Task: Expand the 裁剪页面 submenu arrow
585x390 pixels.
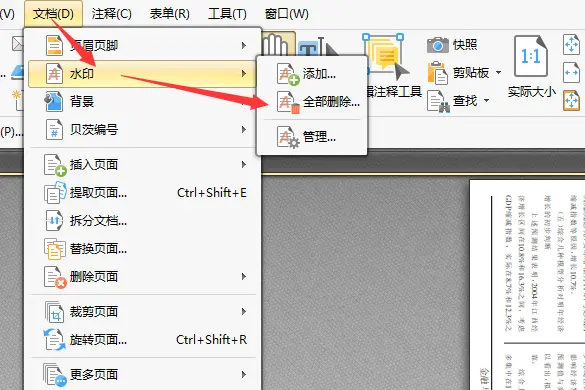Action: [244, 312]
